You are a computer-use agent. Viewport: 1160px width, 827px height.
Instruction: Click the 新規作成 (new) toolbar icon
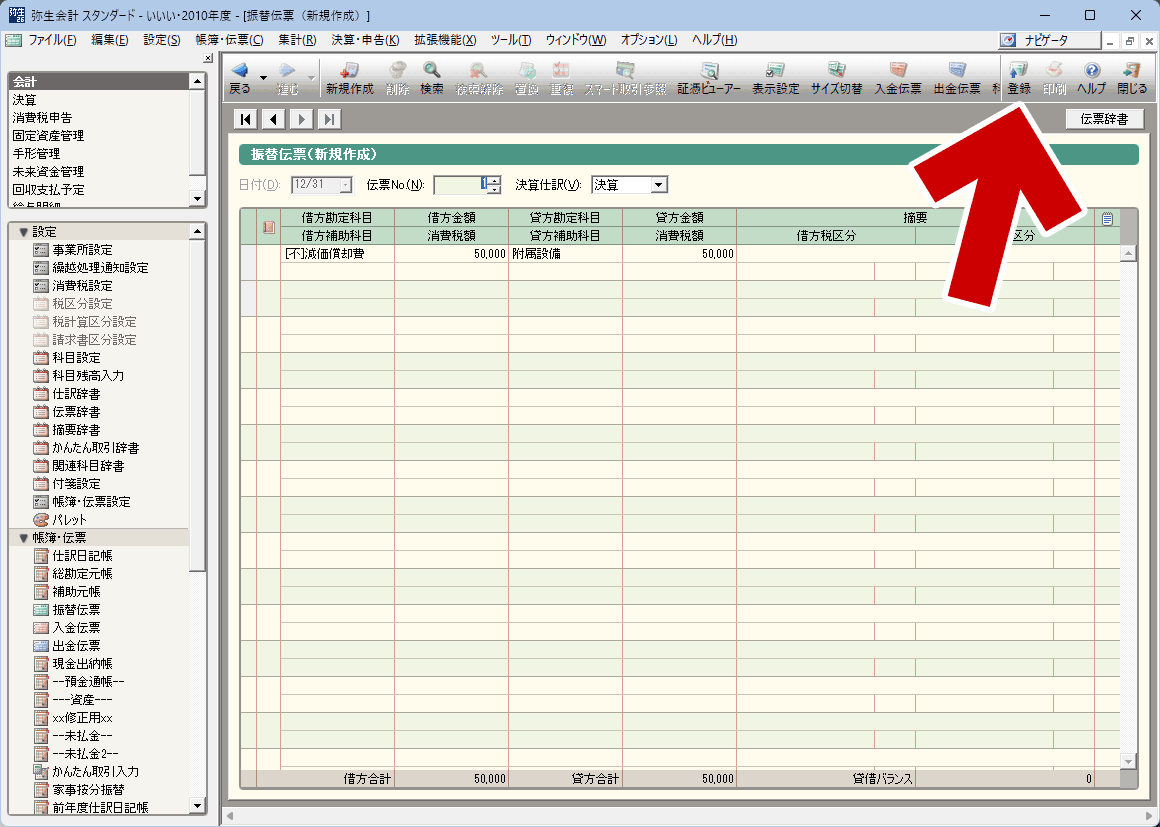tap(349, 71)
